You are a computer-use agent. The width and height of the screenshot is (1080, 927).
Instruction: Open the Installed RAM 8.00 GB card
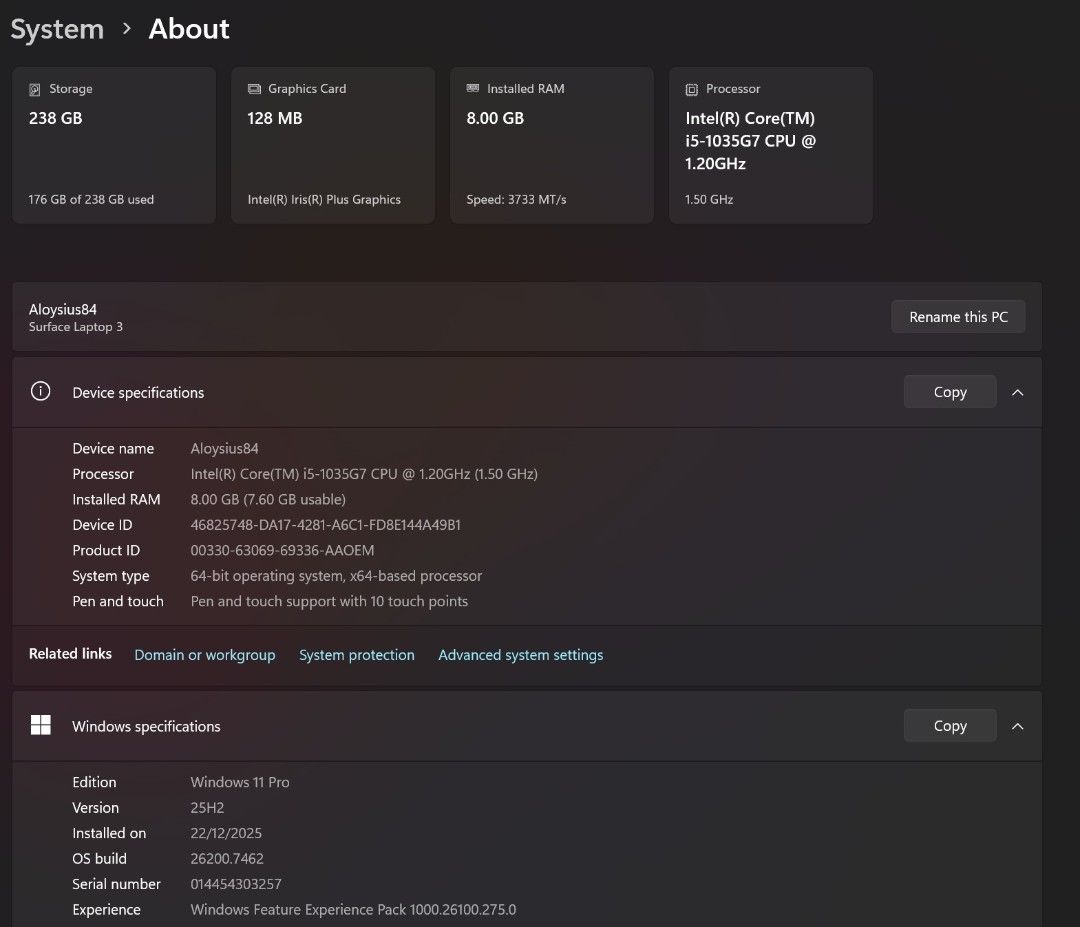pyautogui.click(x=552, y=145)
